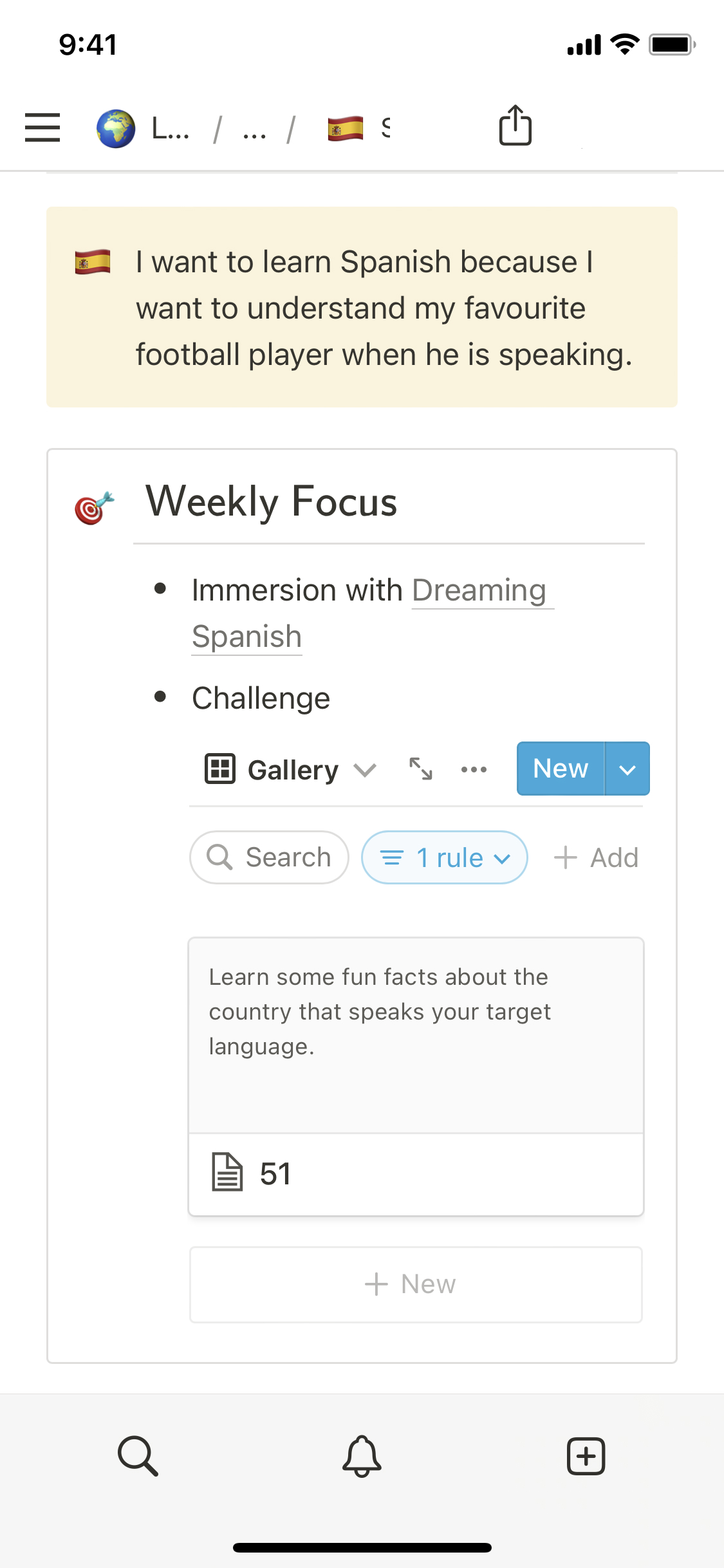The width and height of the screenshot is (724, 1568).
Task: Tap the Add filter button
Action: tap(597, 857)
